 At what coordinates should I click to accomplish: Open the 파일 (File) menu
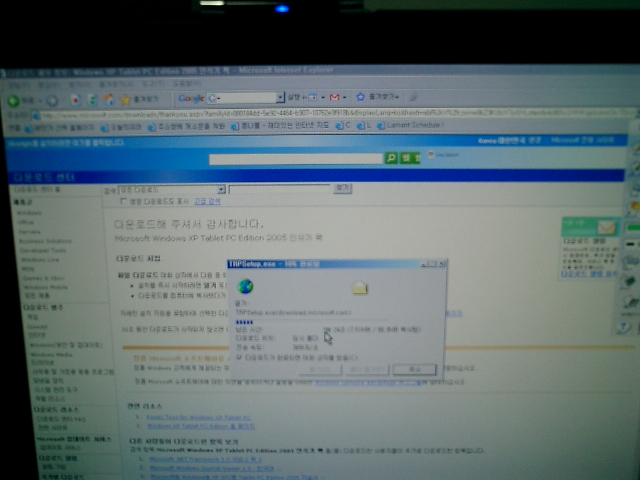(x=18, y=86)
